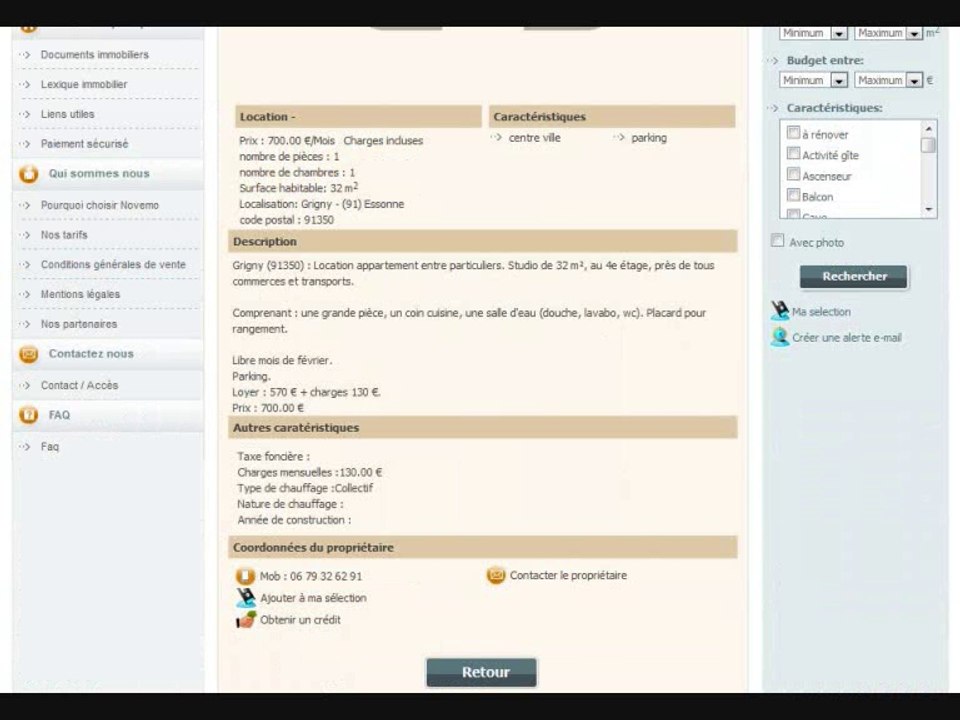This screenshot has height=720, width=960.
Task: Click the text Prix : 700.00 €/Mois
Action: tap(287, 141)
